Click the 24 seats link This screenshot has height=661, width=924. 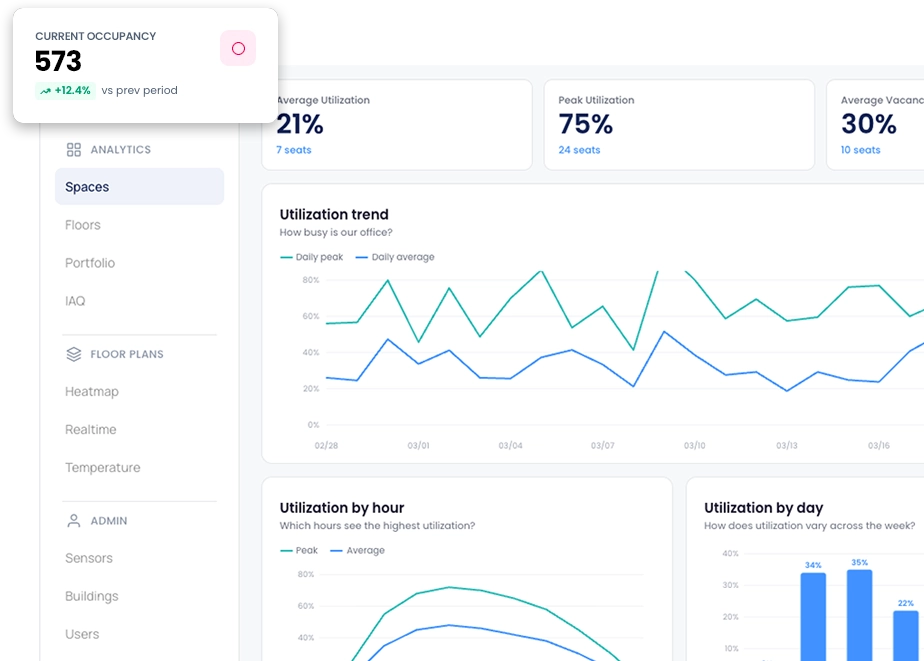click(579, 150)
